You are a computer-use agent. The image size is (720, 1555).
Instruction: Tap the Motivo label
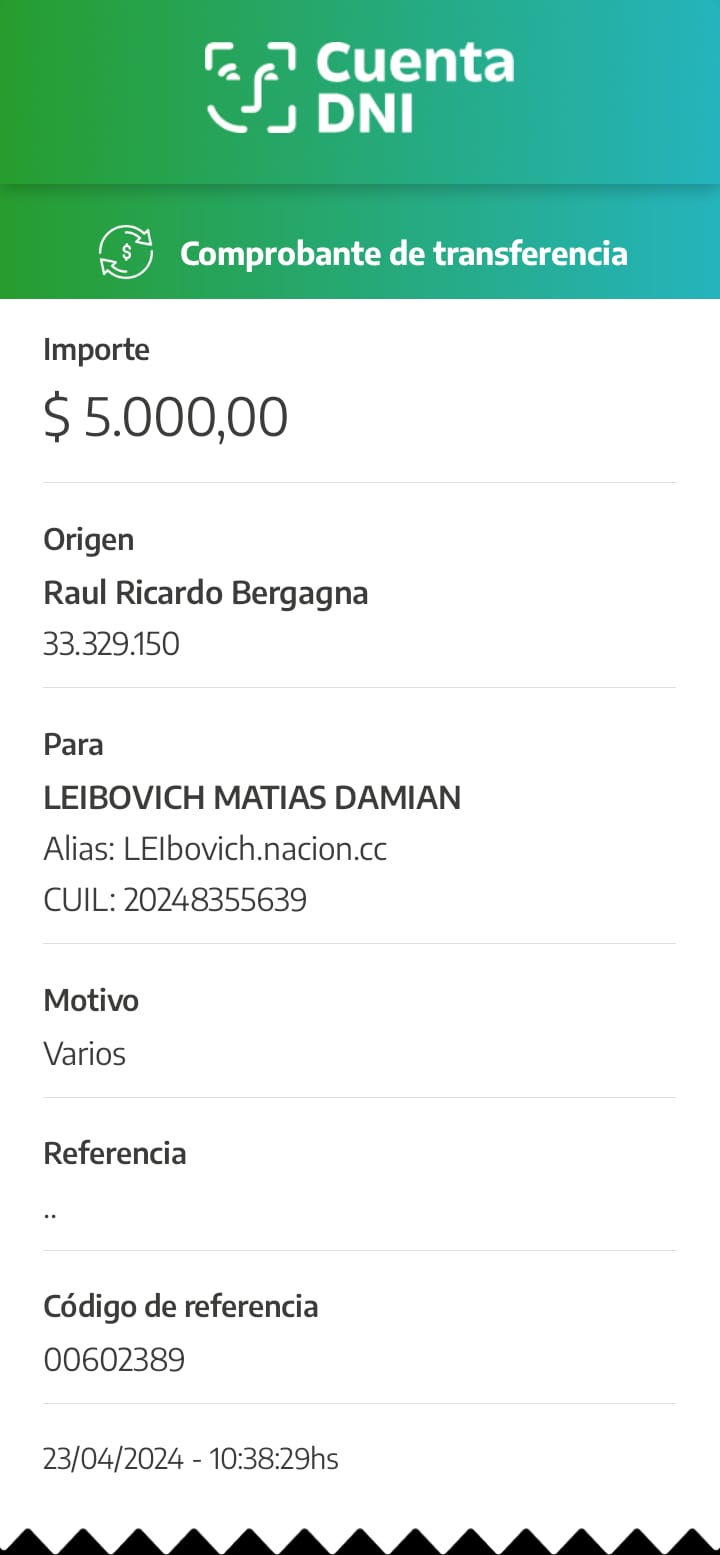(91, 1001)
